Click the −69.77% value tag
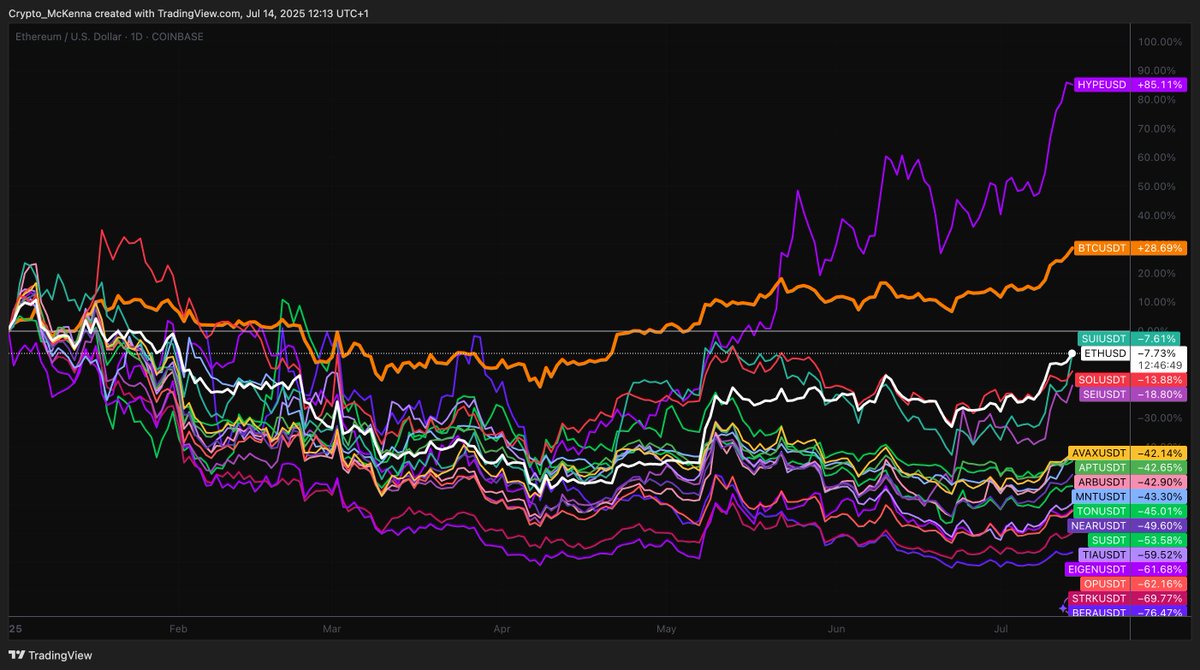Screen dimensions: 1200x670 click(x=1158, y=598)
